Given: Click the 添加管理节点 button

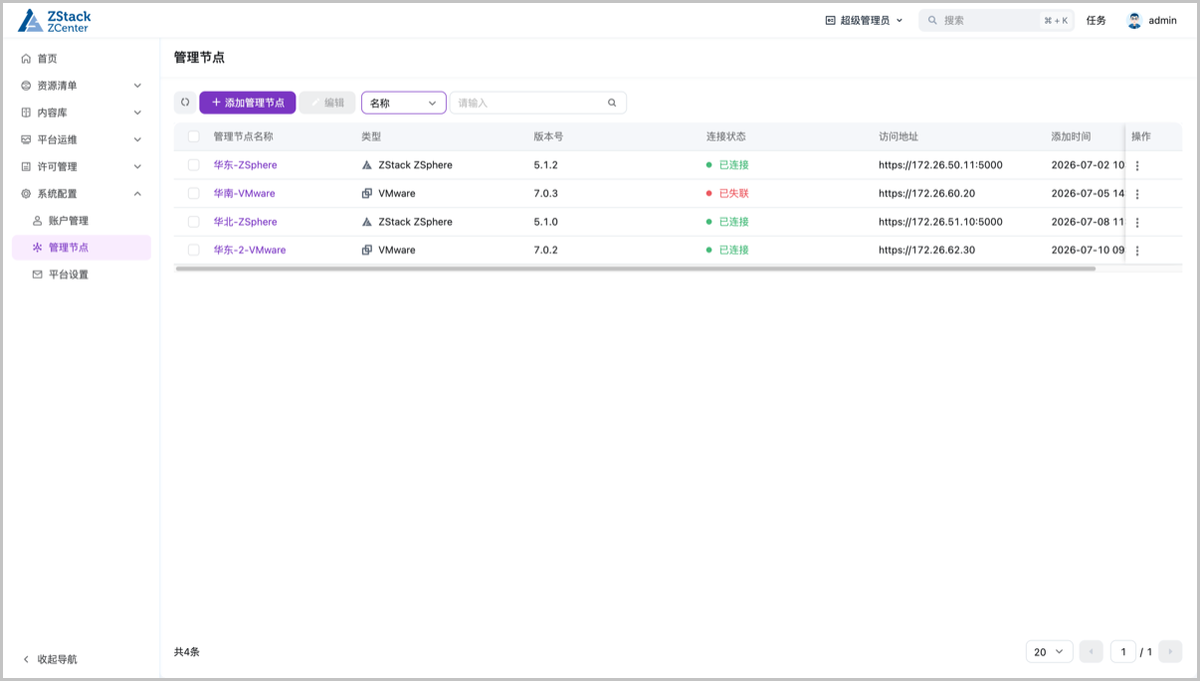Looking at the screenshot, I should click(x=248, y=102).
